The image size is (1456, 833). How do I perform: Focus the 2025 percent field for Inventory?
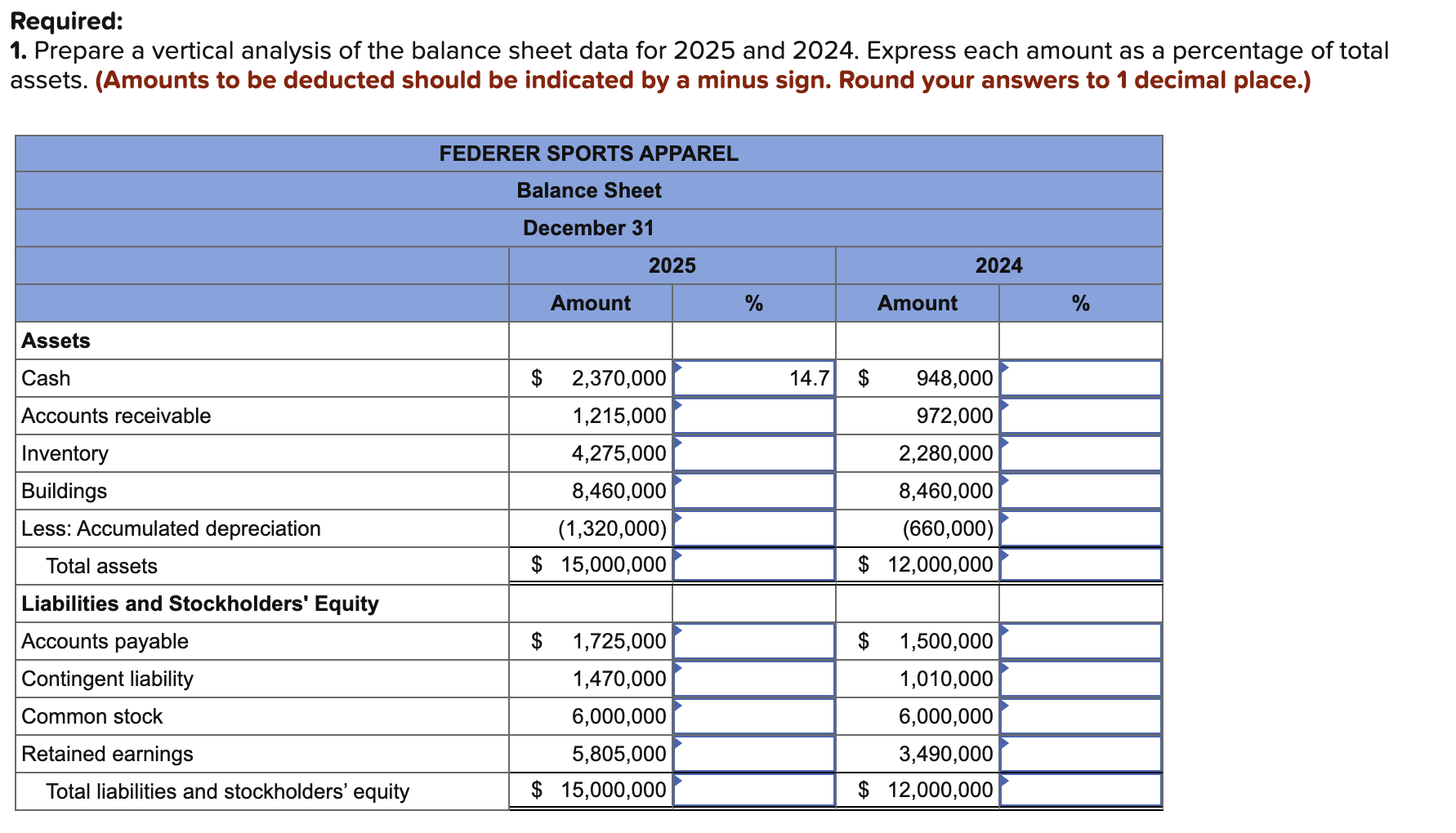(x=754, y=453)
